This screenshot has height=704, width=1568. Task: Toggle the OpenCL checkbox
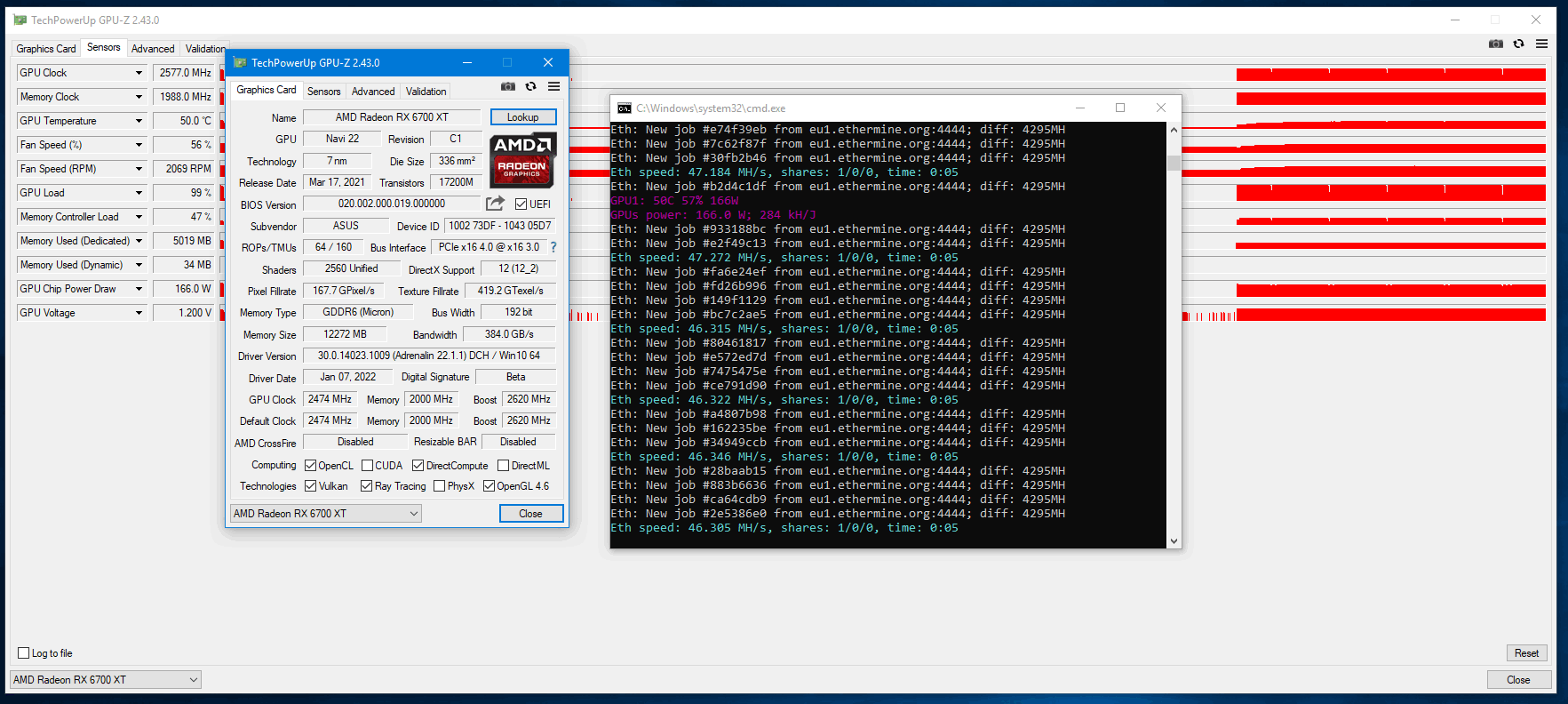tap(311, 466)
